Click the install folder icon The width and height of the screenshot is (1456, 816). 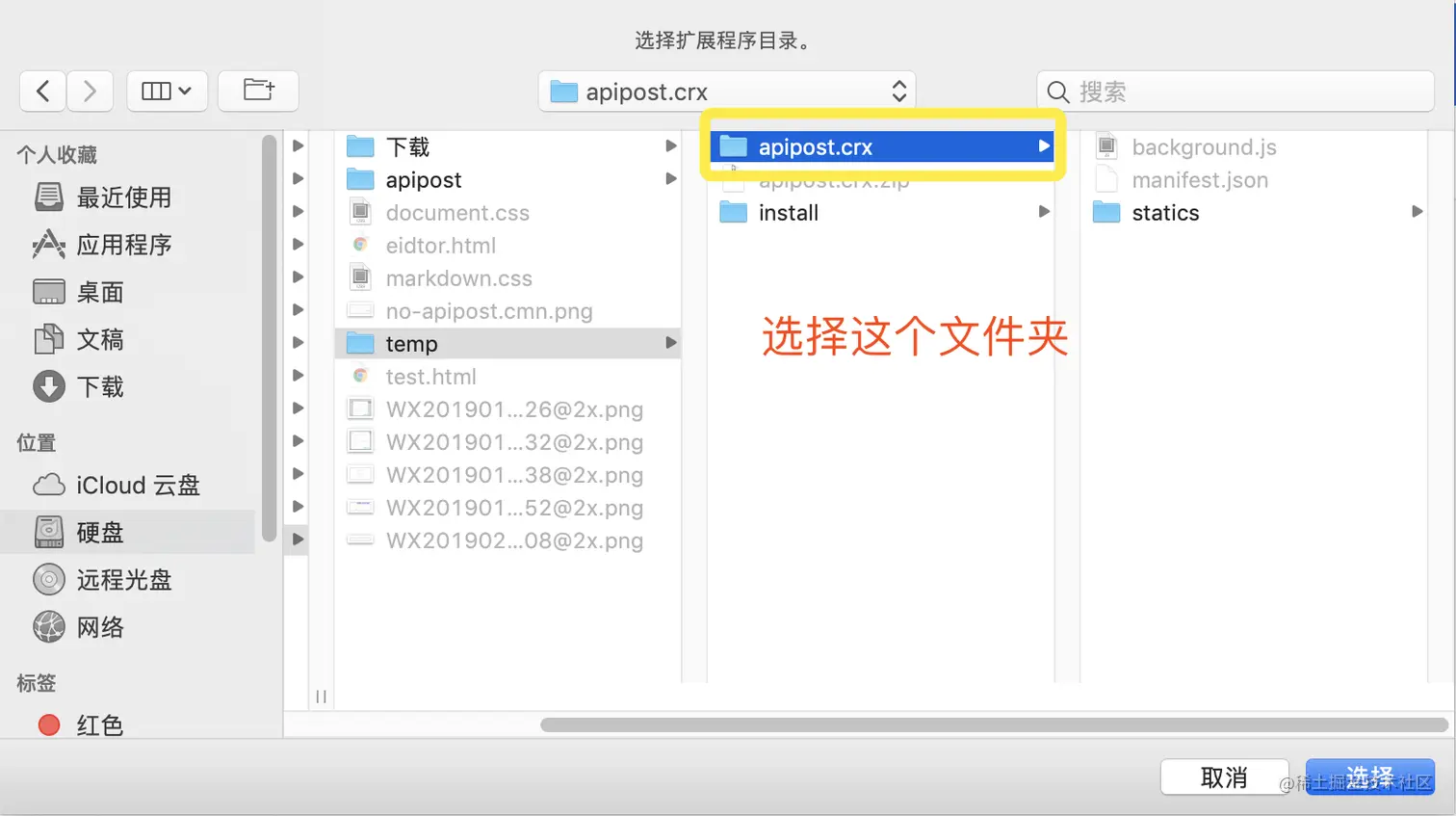(x=734, y=212)
